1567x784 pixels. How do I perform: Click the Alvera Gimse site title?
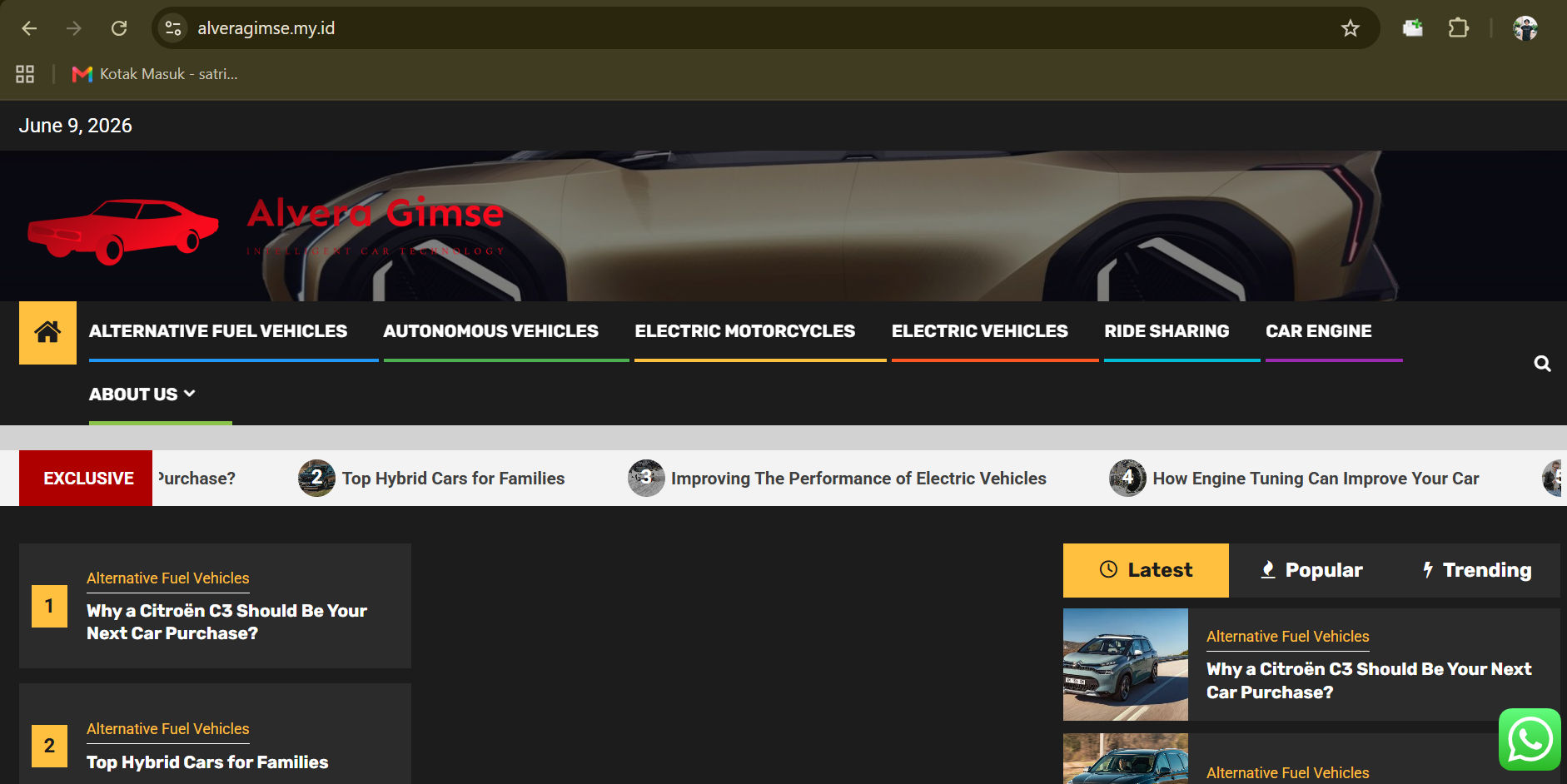tap(376, 214)
